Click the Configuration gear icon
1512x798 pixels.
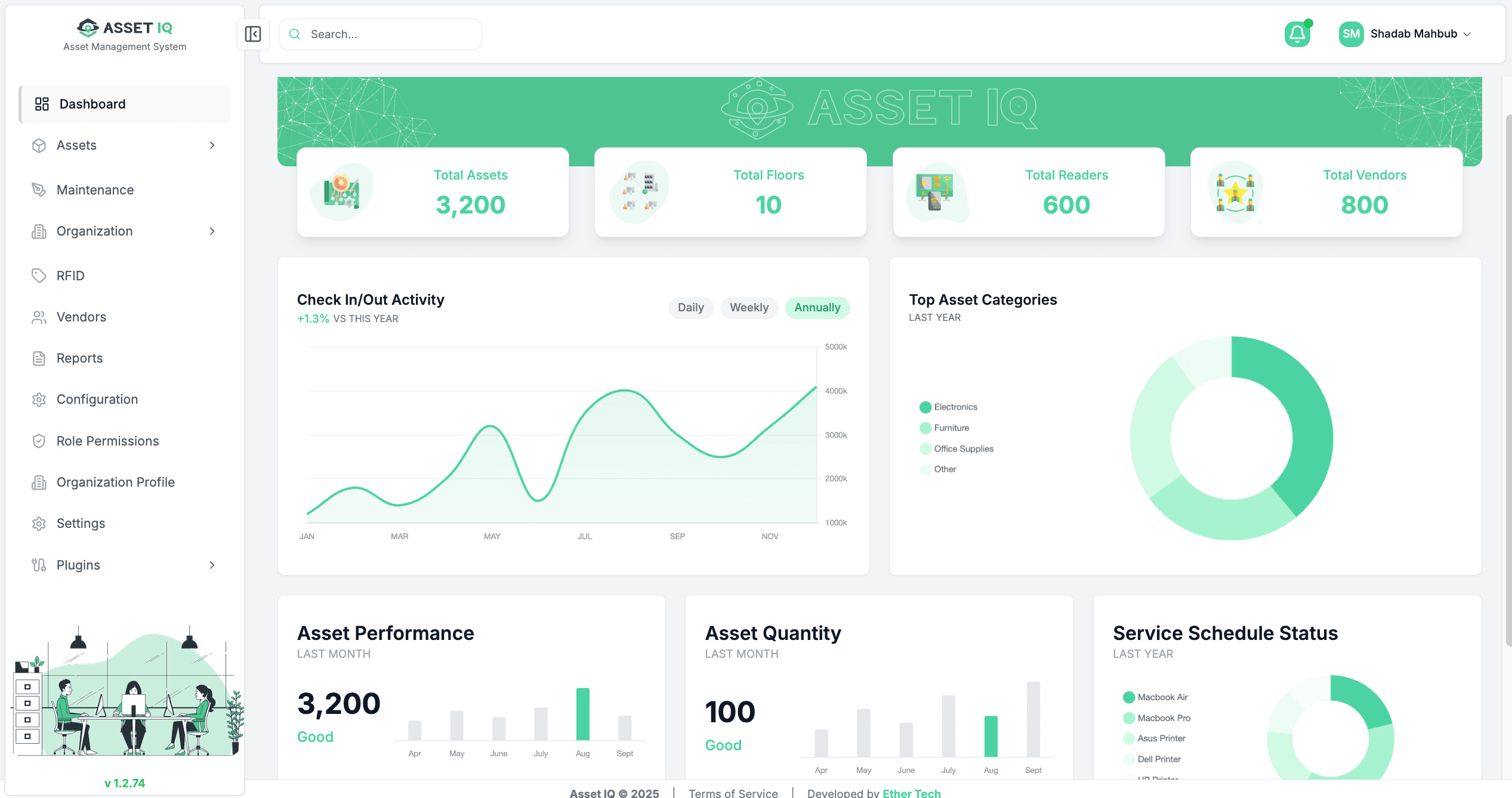point(39,399)
